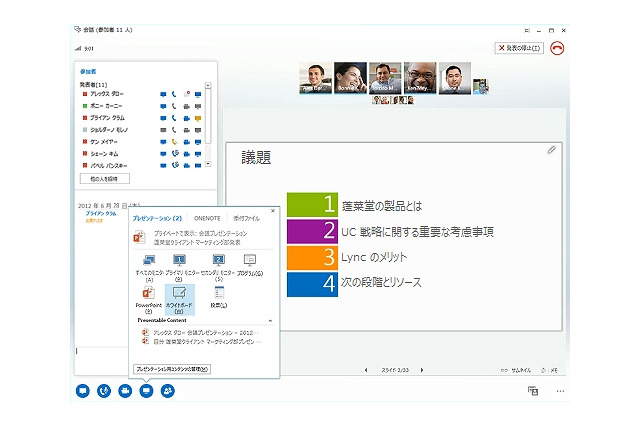This screenshot has width=640, height=426.
Task: Click the invite more people (他の人を招待) button
Action: pyautogui.click(x=104, y=179)
